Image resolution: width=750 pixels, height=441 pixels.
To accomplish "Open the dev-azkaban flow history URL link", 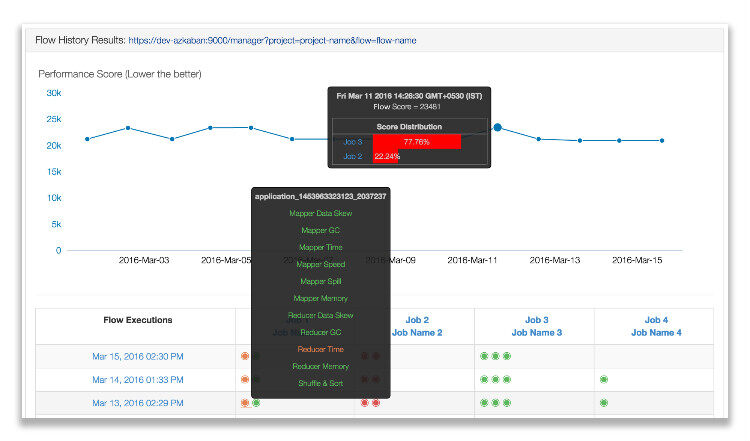I will [x=272, y=41].
